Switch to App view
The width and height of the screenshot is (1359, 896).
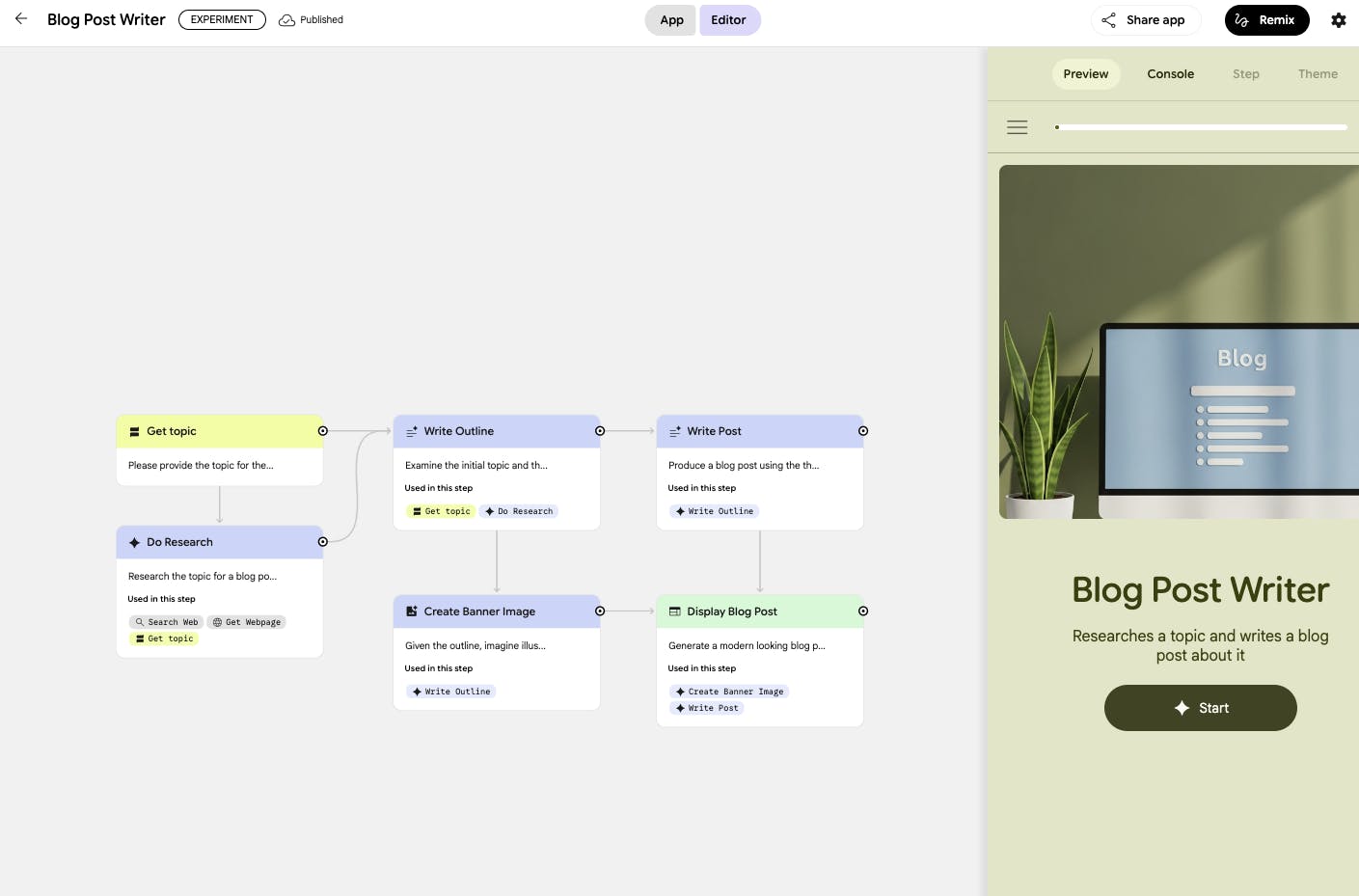pos(671,20)
